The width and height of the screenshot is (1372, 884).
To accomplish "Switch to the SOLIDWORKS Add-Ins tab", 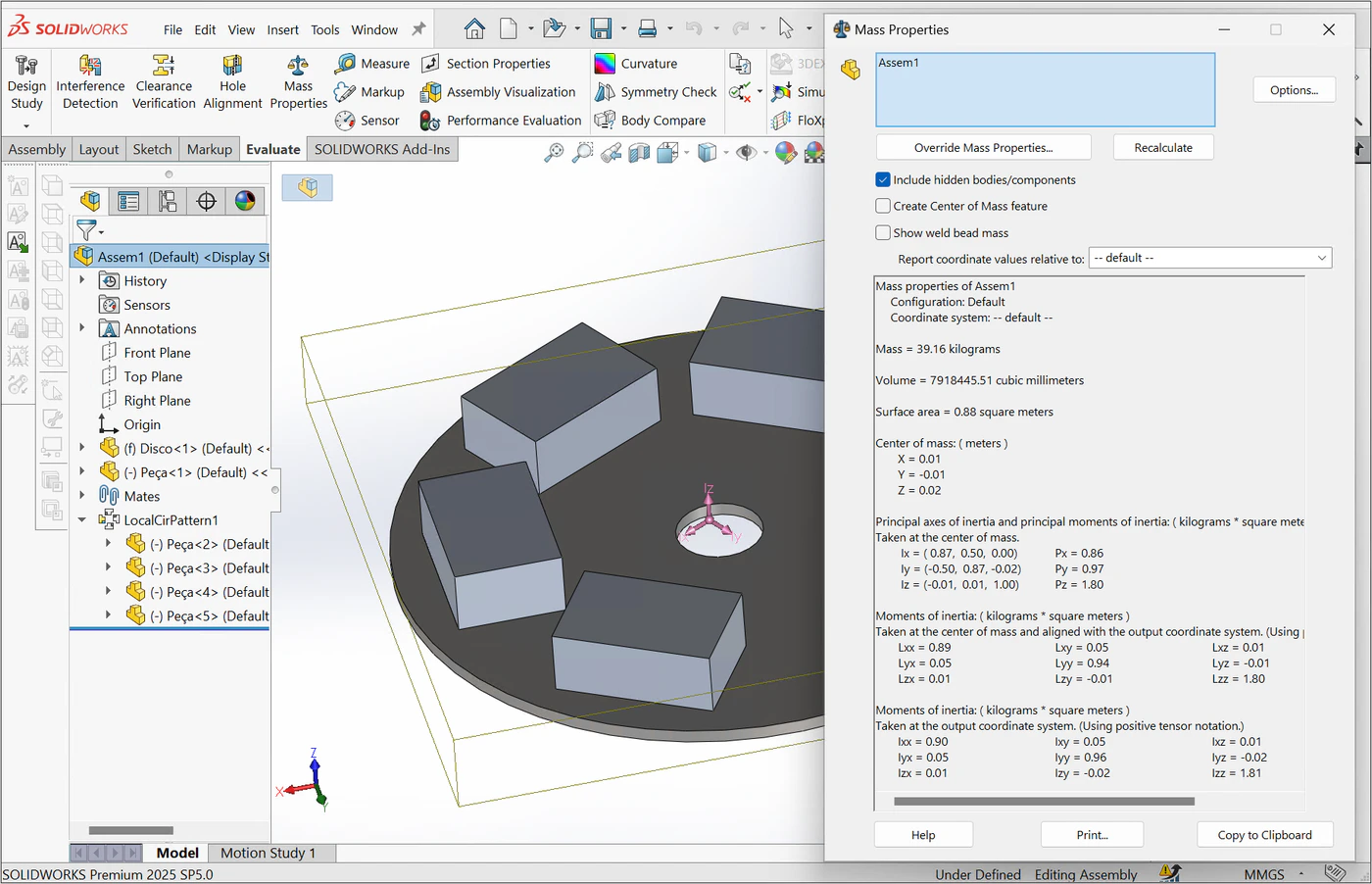I will [x=382, y=149].
